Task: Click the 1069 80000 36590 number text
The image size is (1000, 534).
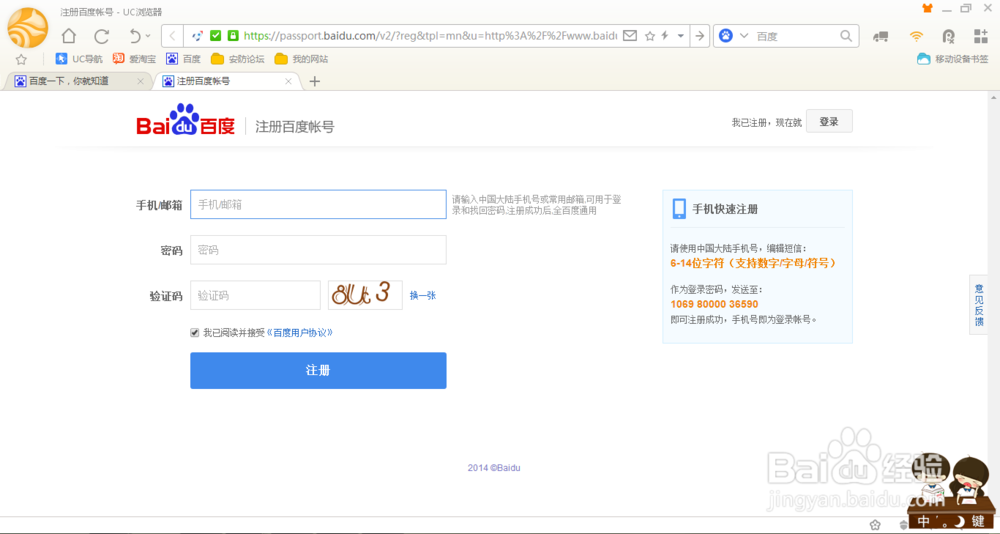Action: (714, 304)
